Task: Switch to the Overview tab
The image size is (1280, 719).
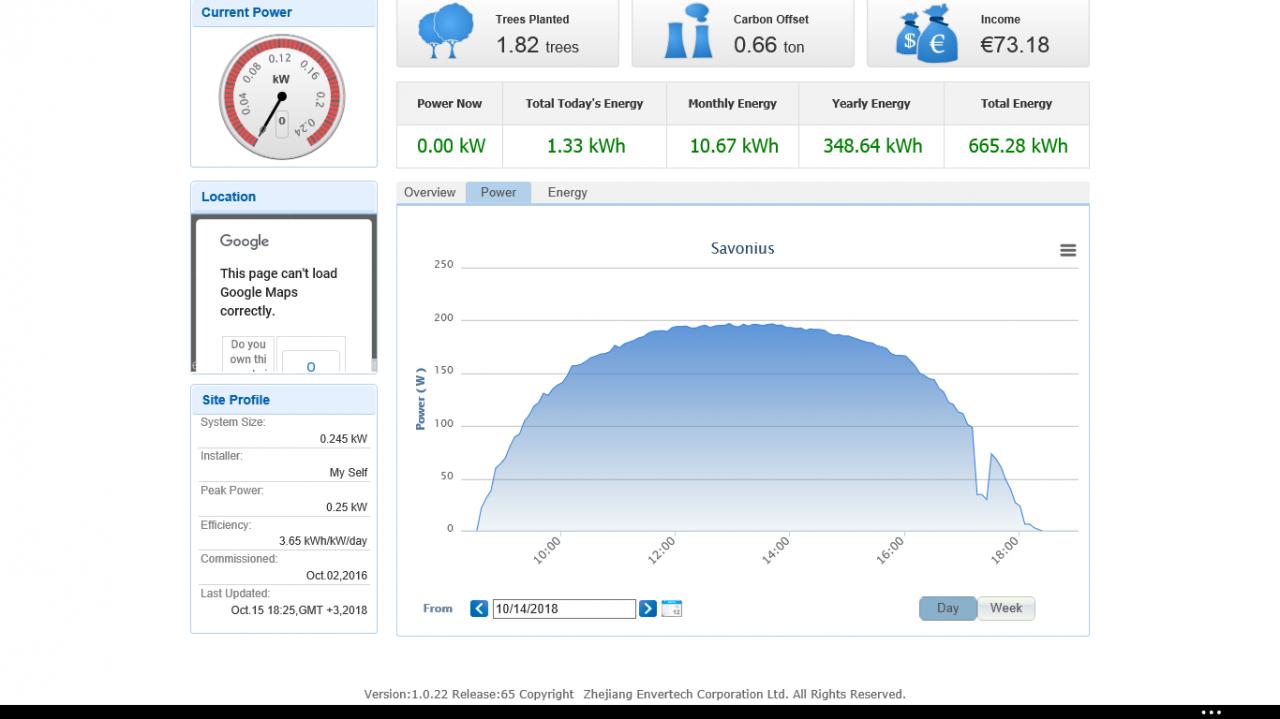Action: 430,193
